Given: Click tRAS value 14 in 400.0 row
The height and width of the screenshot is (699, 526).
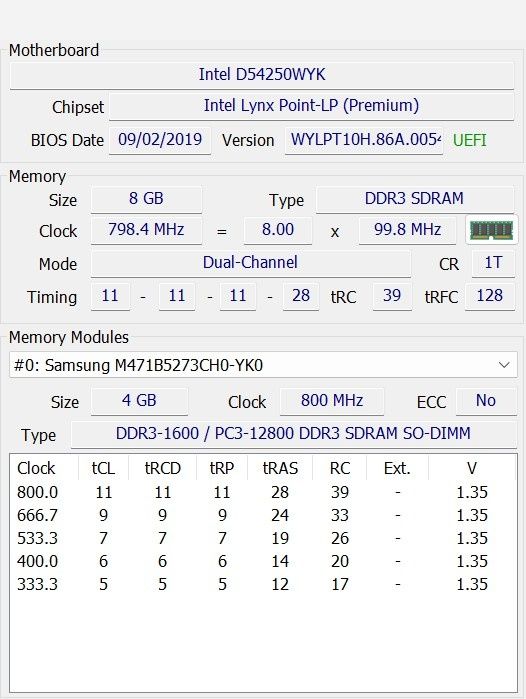Looking at the screenshot, I should 280,561.
